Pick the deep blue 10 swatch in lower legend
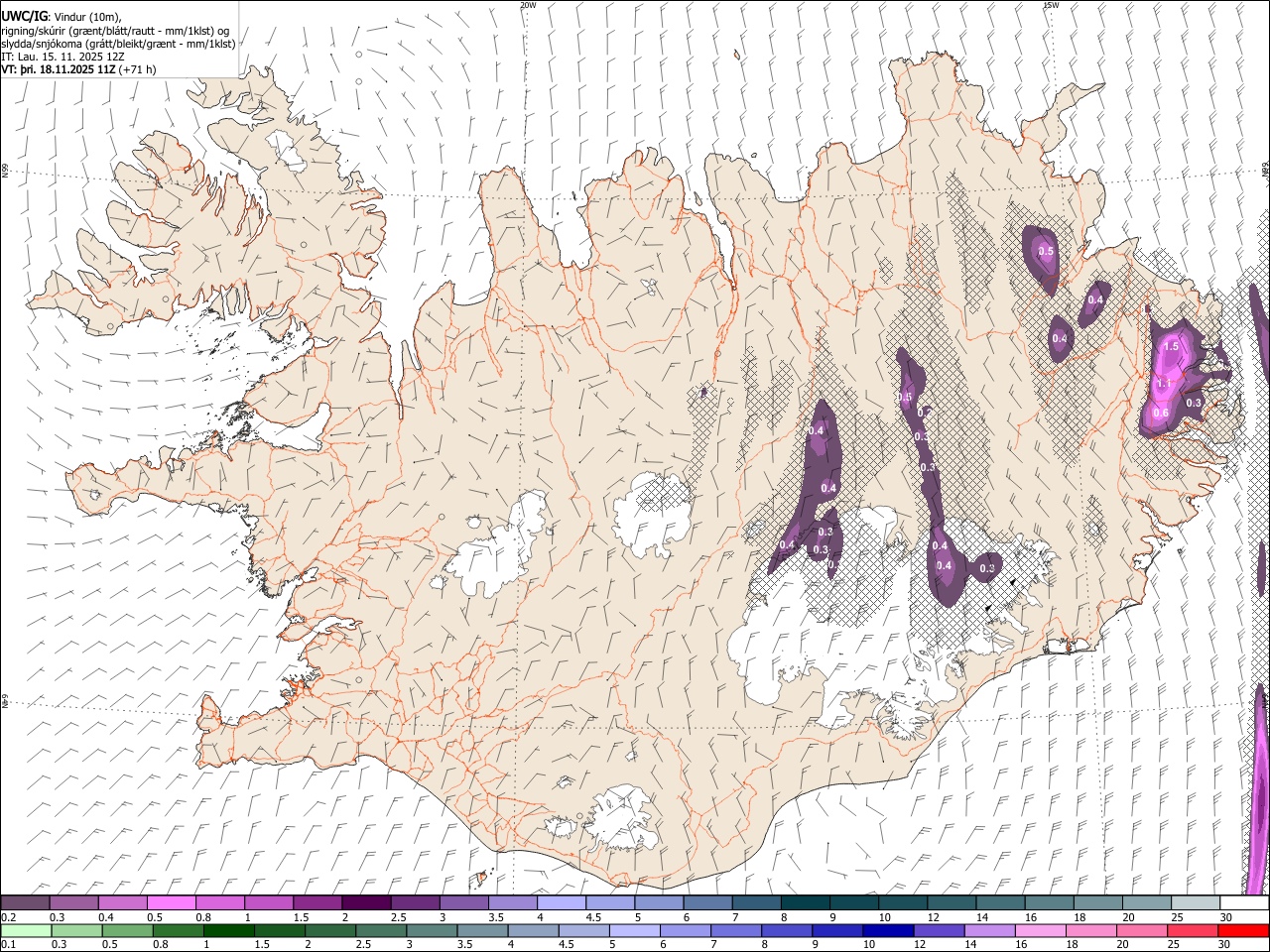1270x952 pixels. [889, 930]
